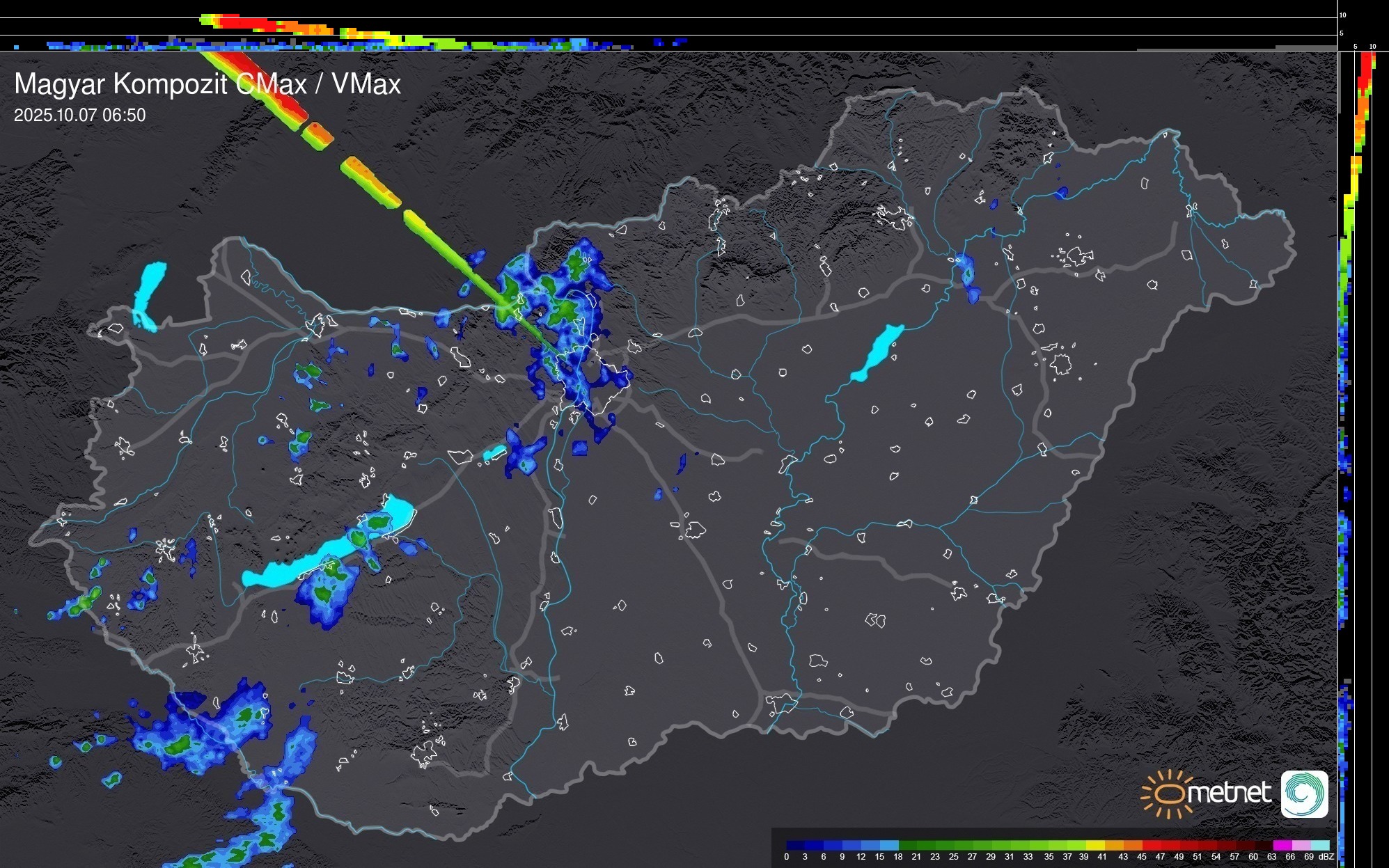Click the '10' label on the top height scale
This screenshot has height=868, width=1389.
point(1343,15)
